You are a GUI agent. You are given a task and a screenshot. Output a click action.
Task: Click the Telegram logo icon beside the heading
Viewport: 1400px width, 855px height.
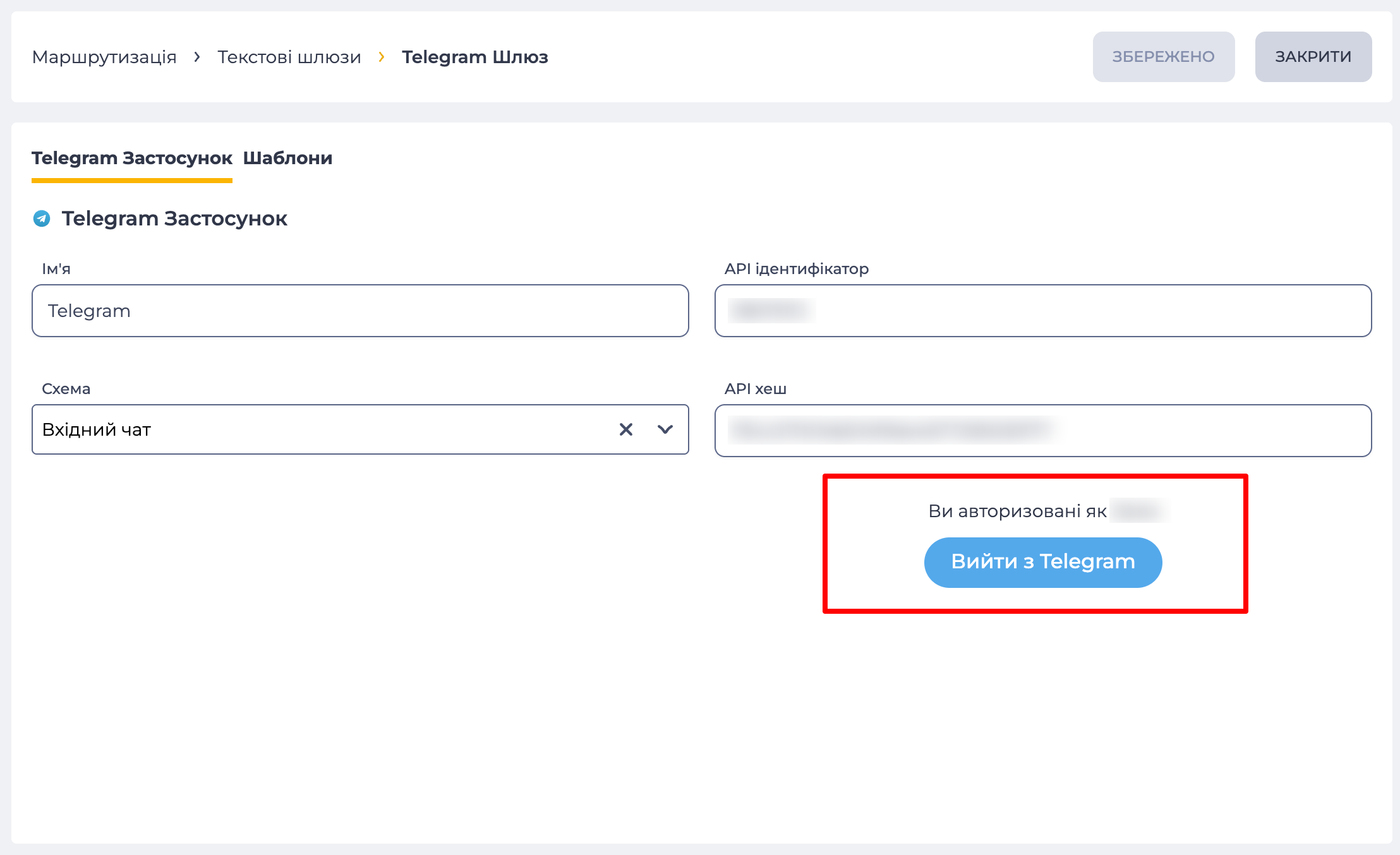(x=42, y=218)
